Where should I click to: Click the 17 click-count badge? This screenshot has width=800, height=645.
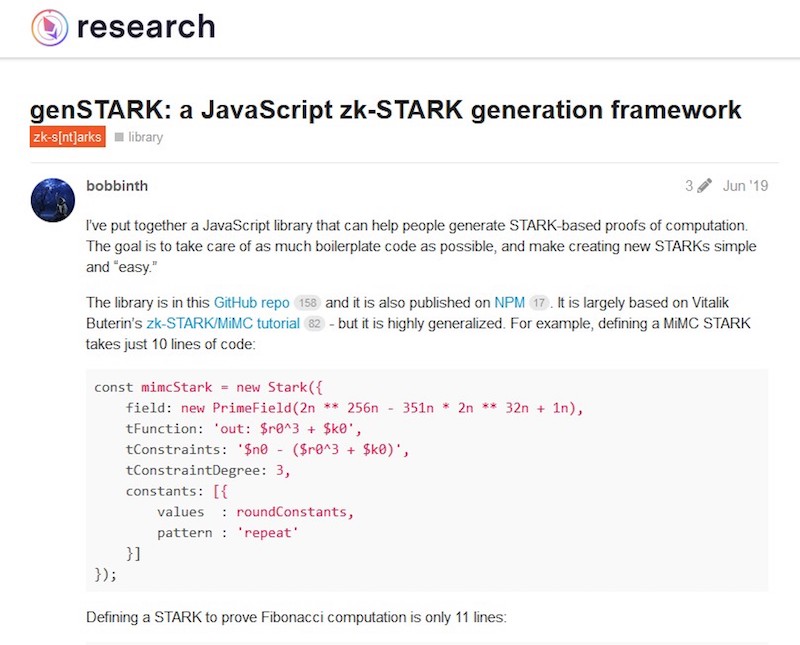tap(538, 302)
